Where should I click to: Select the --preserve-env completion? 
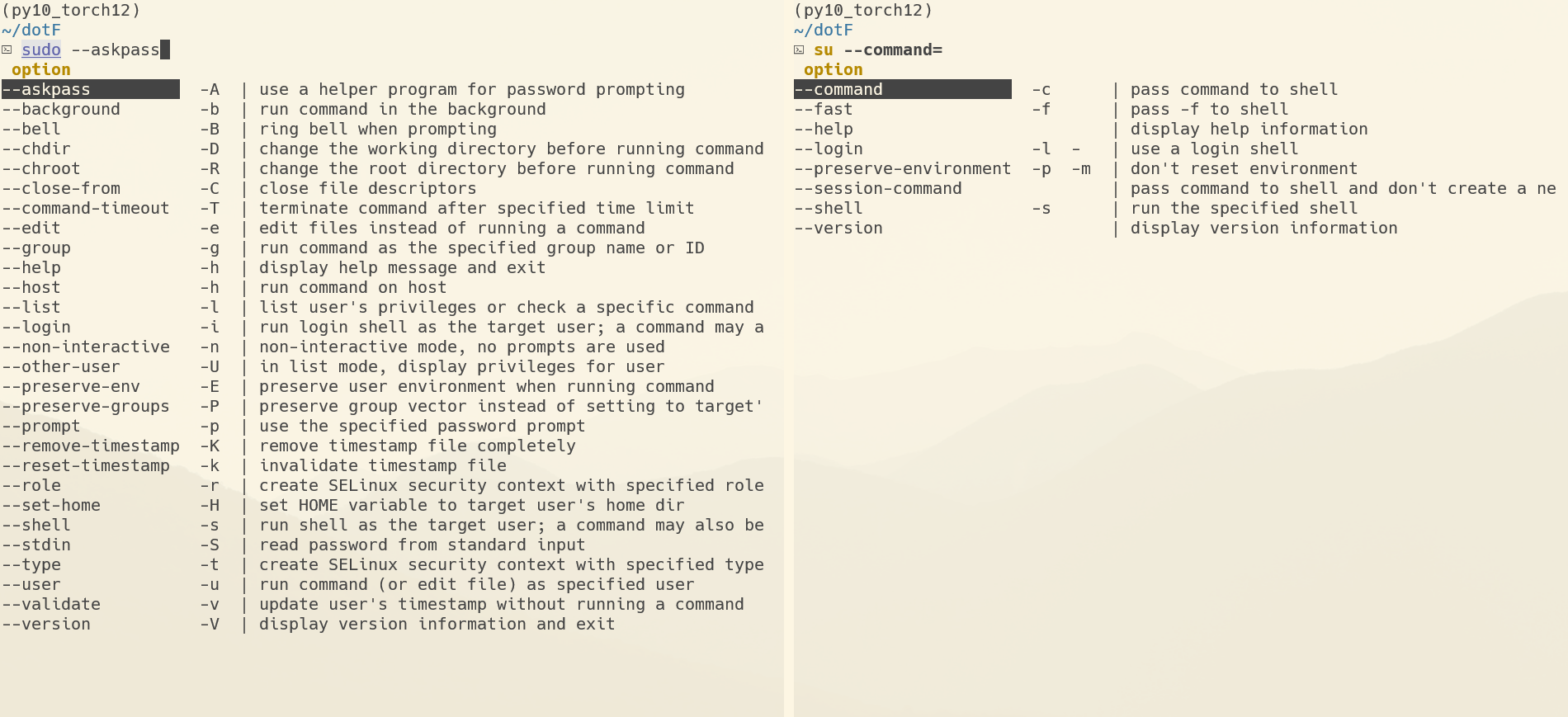click(71, 387)
